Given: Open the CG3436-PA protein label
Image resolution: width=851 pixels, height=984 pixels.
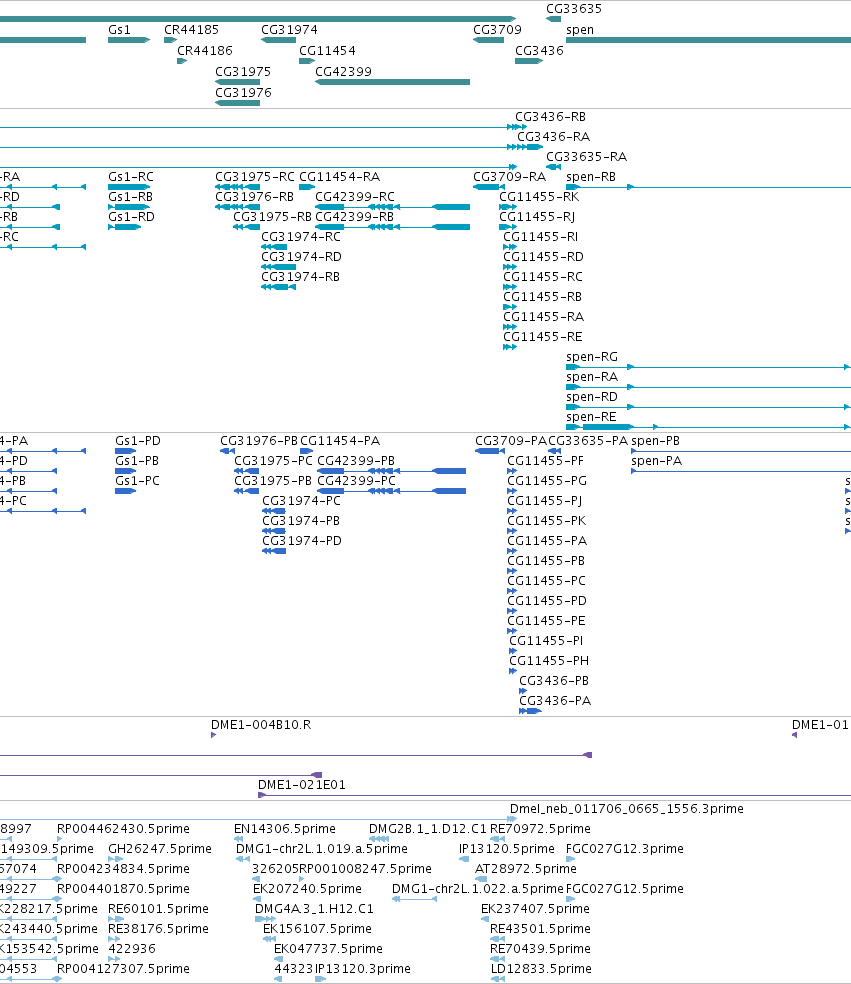Looking at the screenshot, I should pos(555,701).
